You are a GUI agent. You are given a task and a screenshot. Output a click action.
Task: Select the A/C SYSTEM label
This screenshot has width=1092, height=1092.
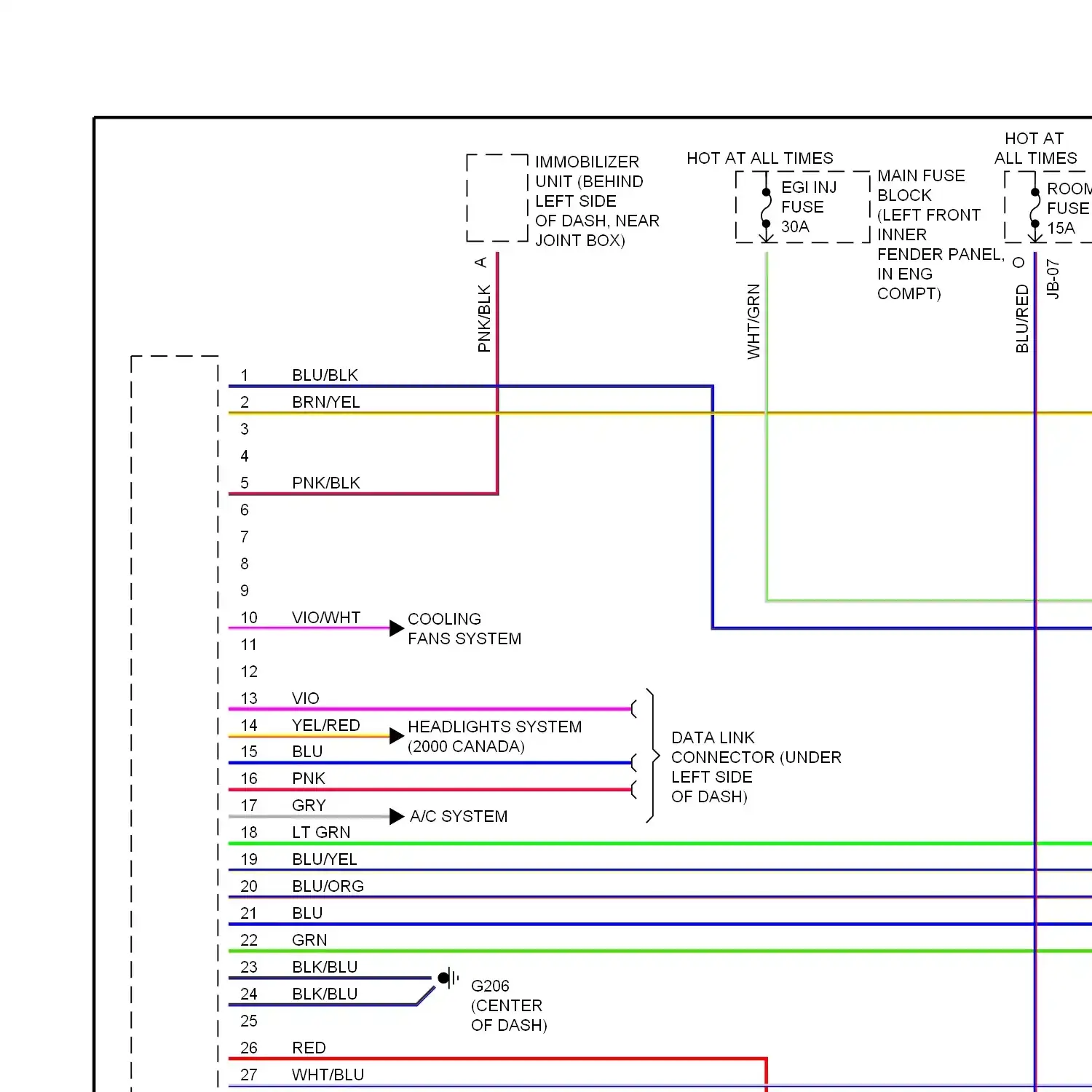(x=459, y=816)
